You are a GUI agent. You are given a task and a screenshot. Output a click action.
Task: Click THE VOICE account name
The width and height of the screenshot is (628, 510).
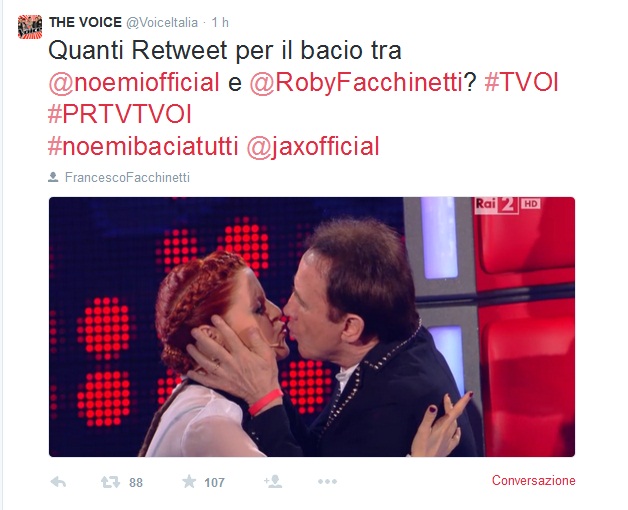85,22
